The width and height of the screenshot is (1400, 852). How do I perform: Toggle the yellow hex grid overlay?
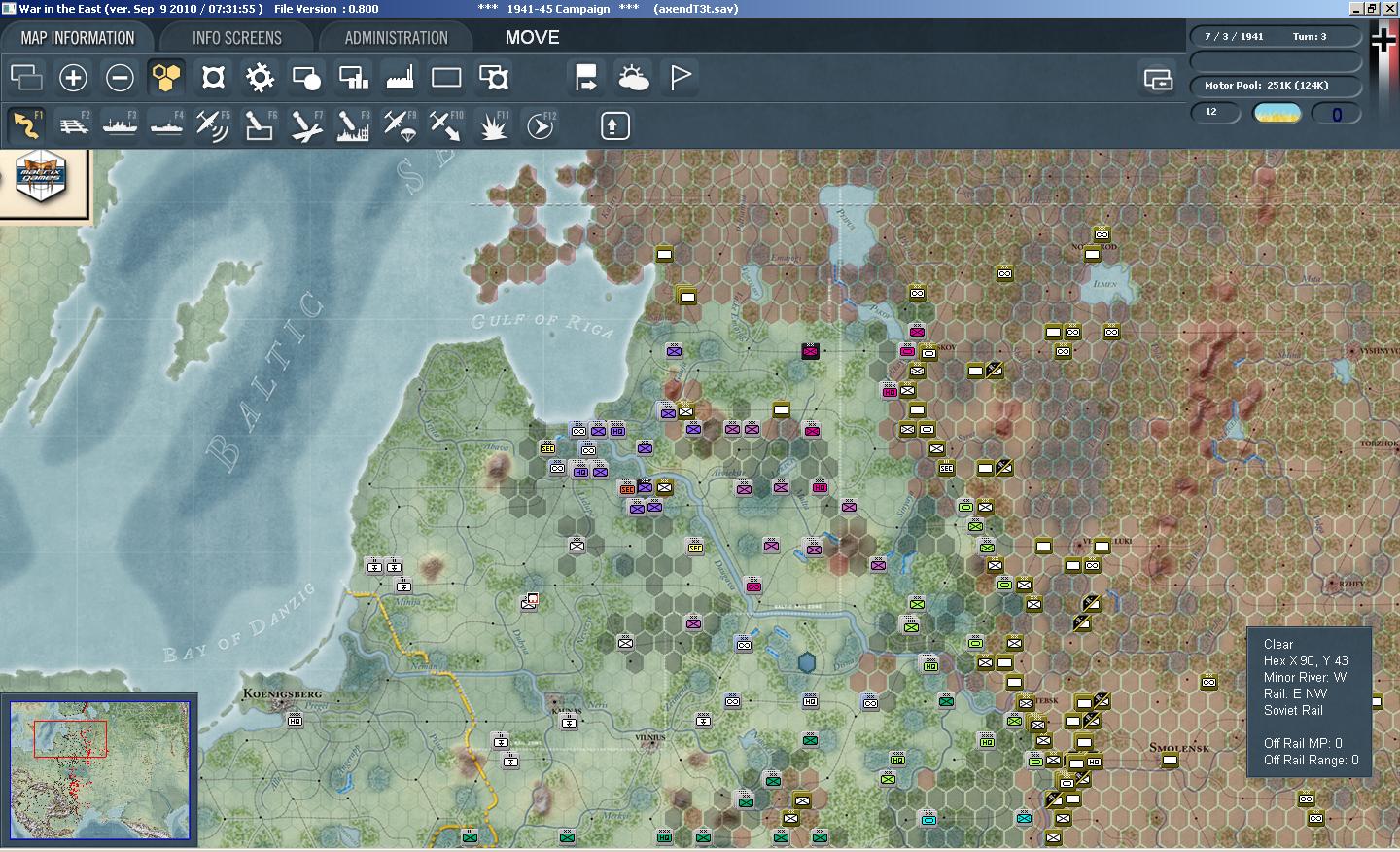(166, 77)
